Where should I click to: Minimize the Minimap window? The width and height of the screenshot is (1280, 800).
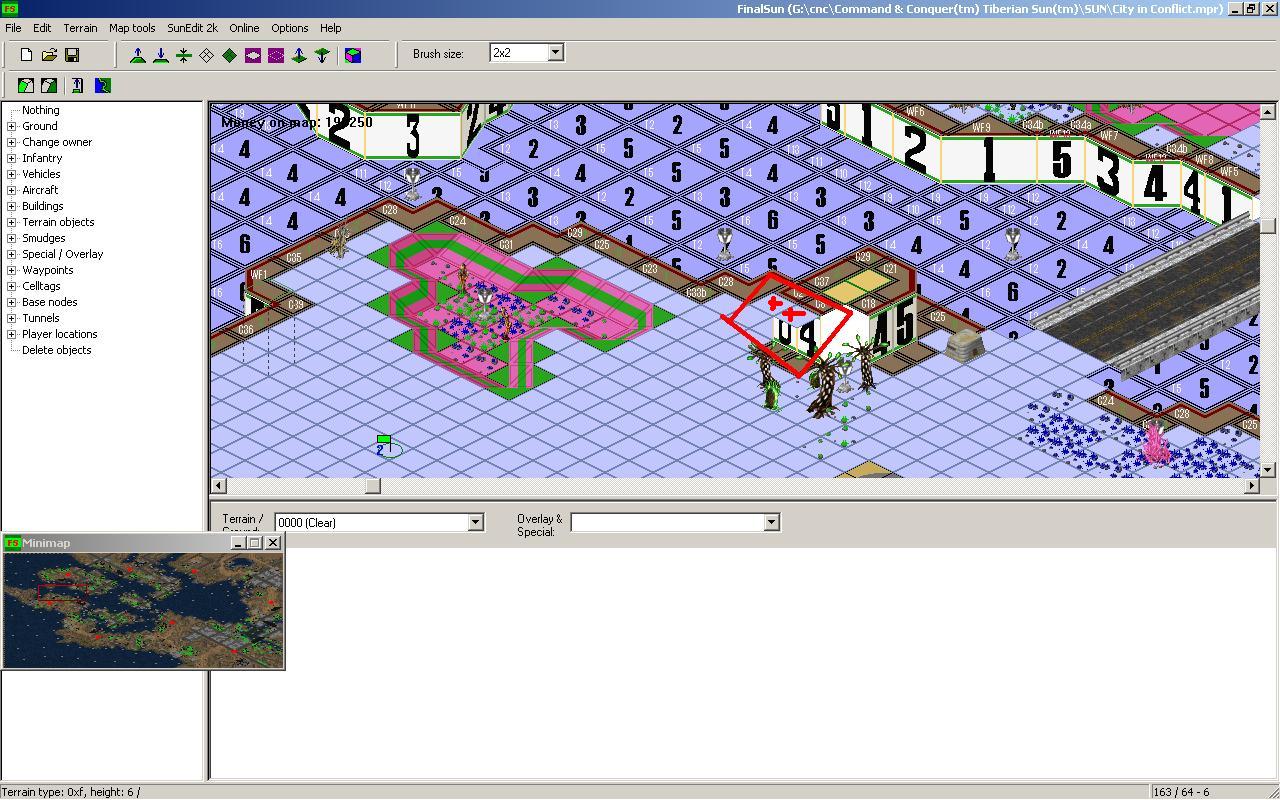click(238, 543)
